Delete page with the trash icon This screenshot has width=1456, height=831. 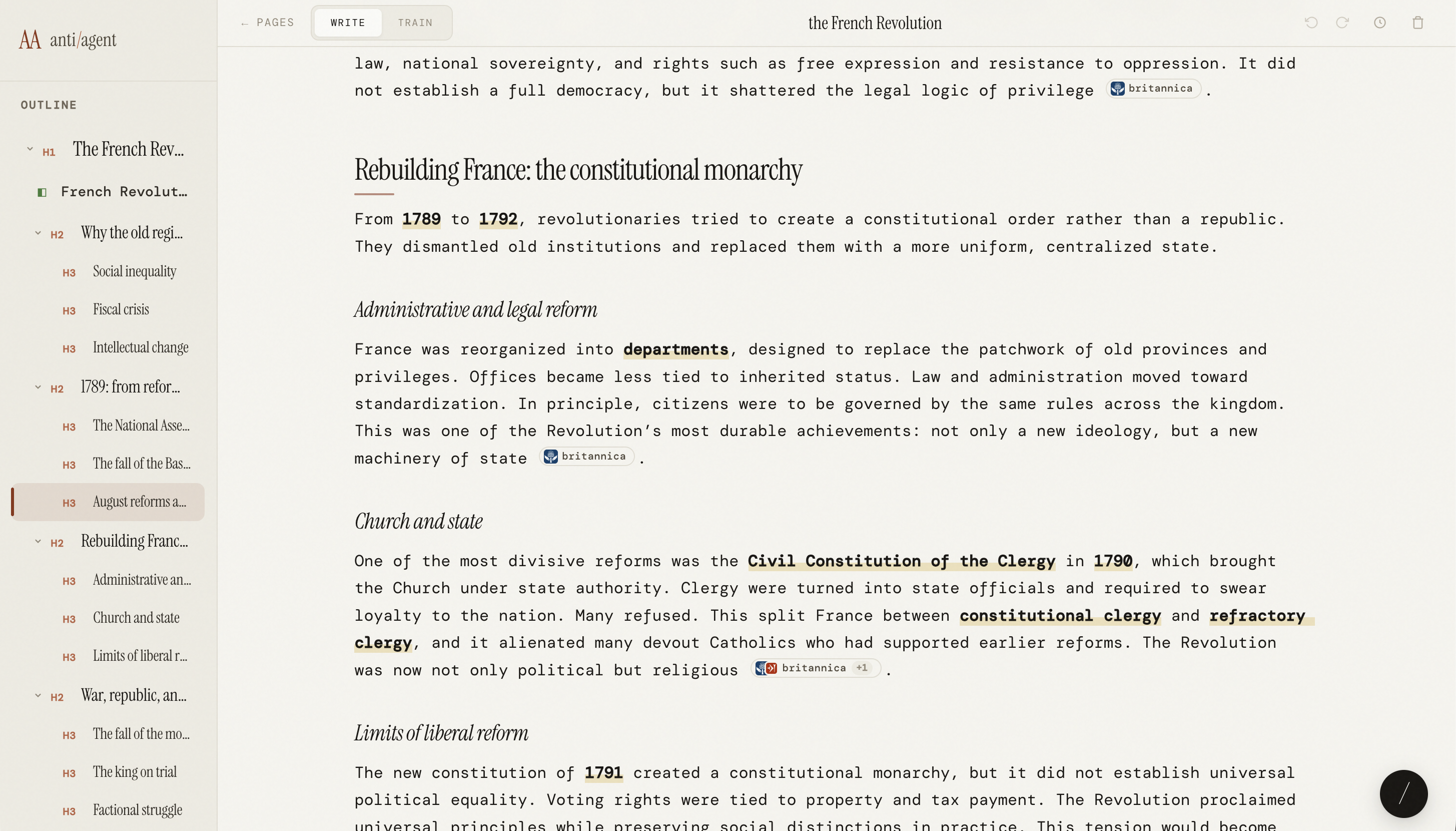[1418, 22]
